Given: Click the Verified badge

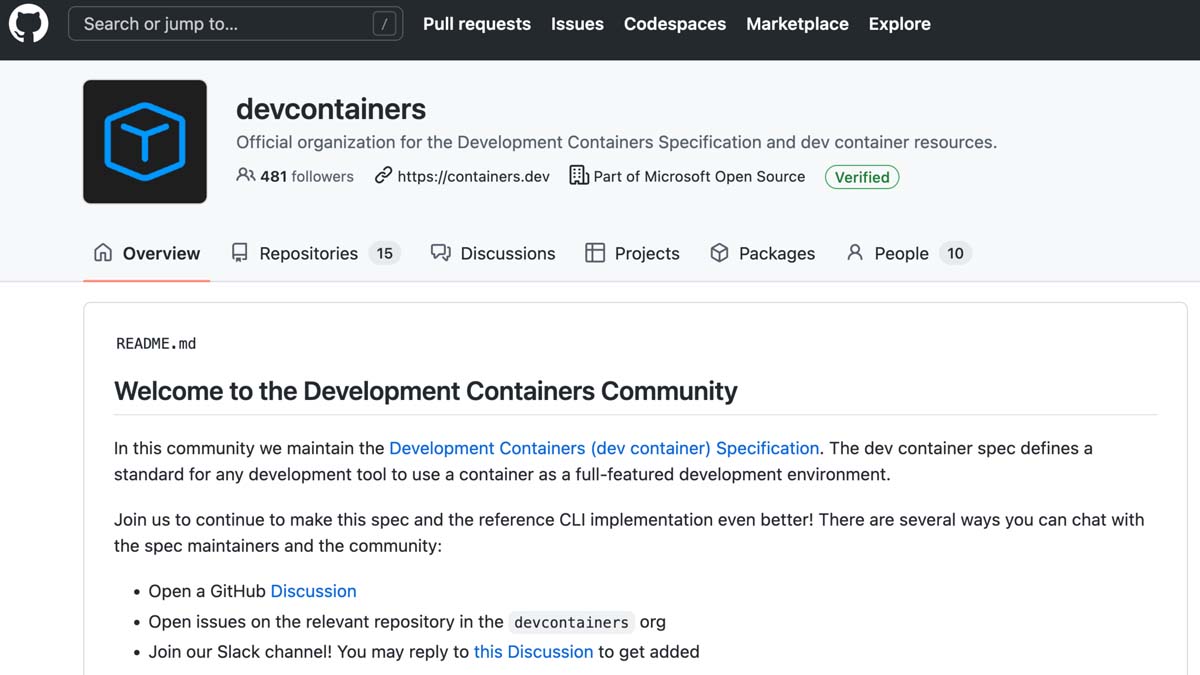Looking at the screenshot, I should (862, 177).
